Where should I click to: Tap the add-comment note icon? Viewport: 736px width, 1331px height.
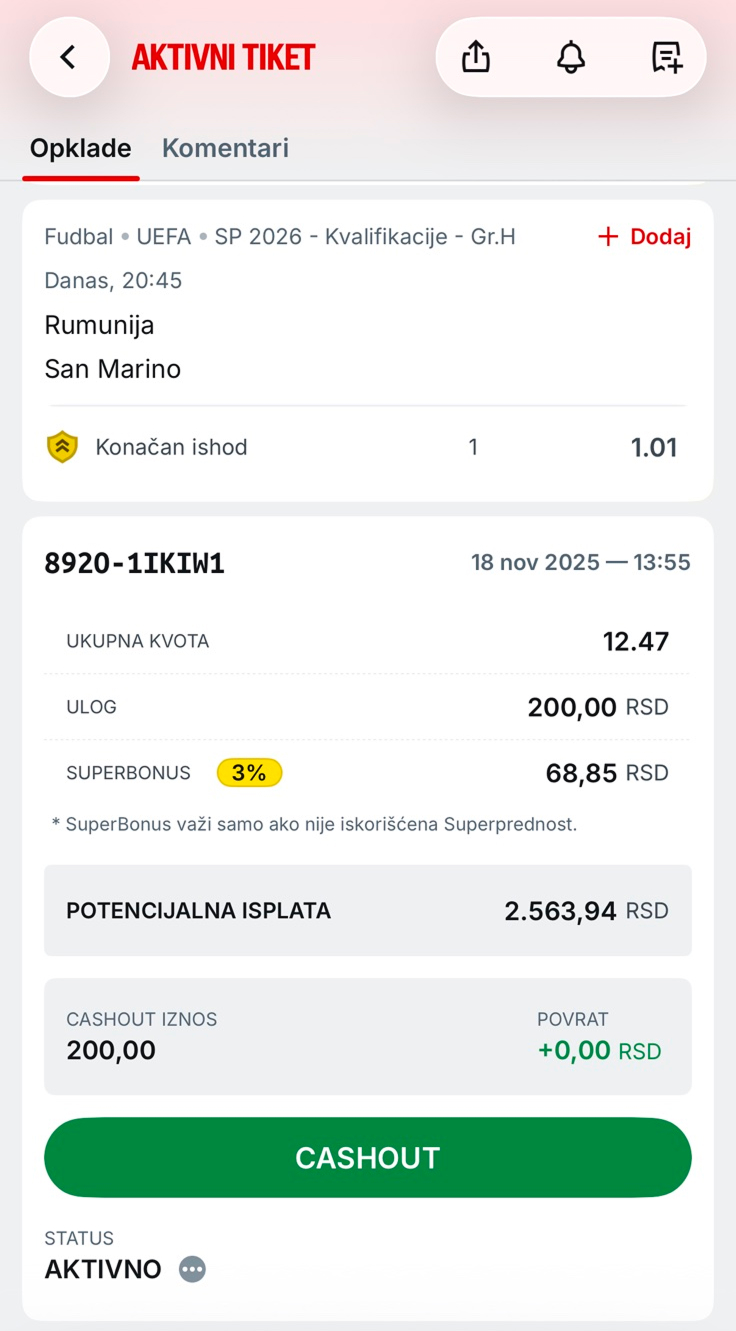[666, 57]
